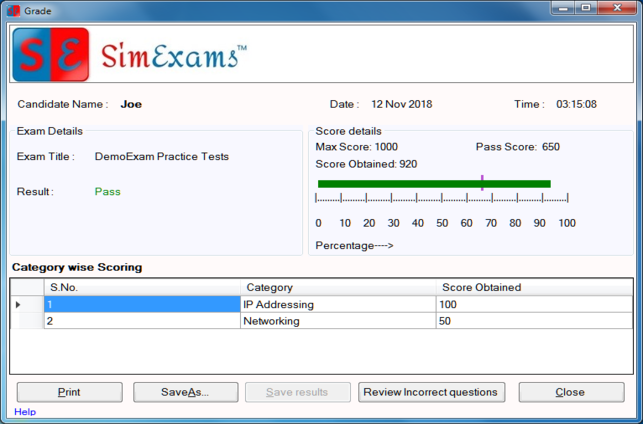Select the S.No. cell containing 2
643x424 pixels.
(x=142, y=321)
